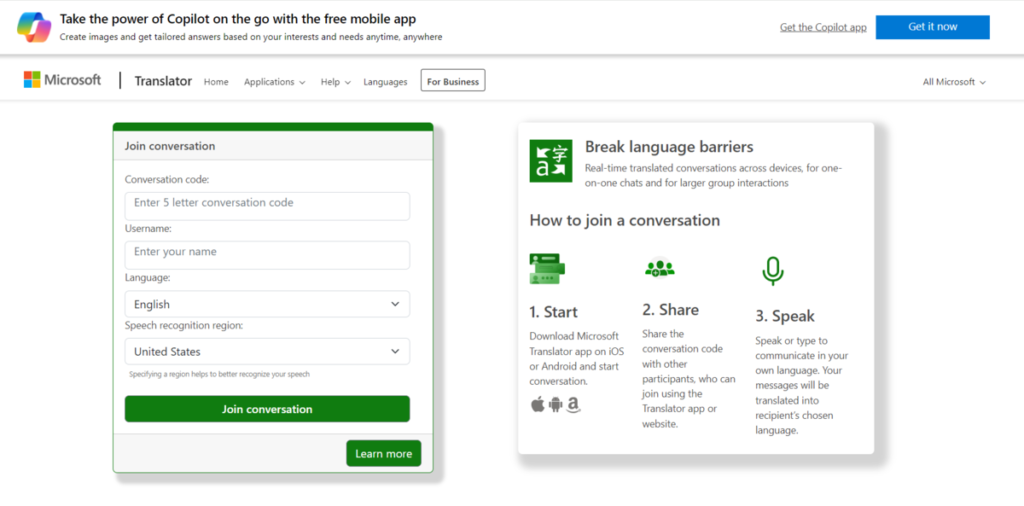Click the Copilot logo icon
This screenshot has width=1024, height=506.
tap(34, 27)
